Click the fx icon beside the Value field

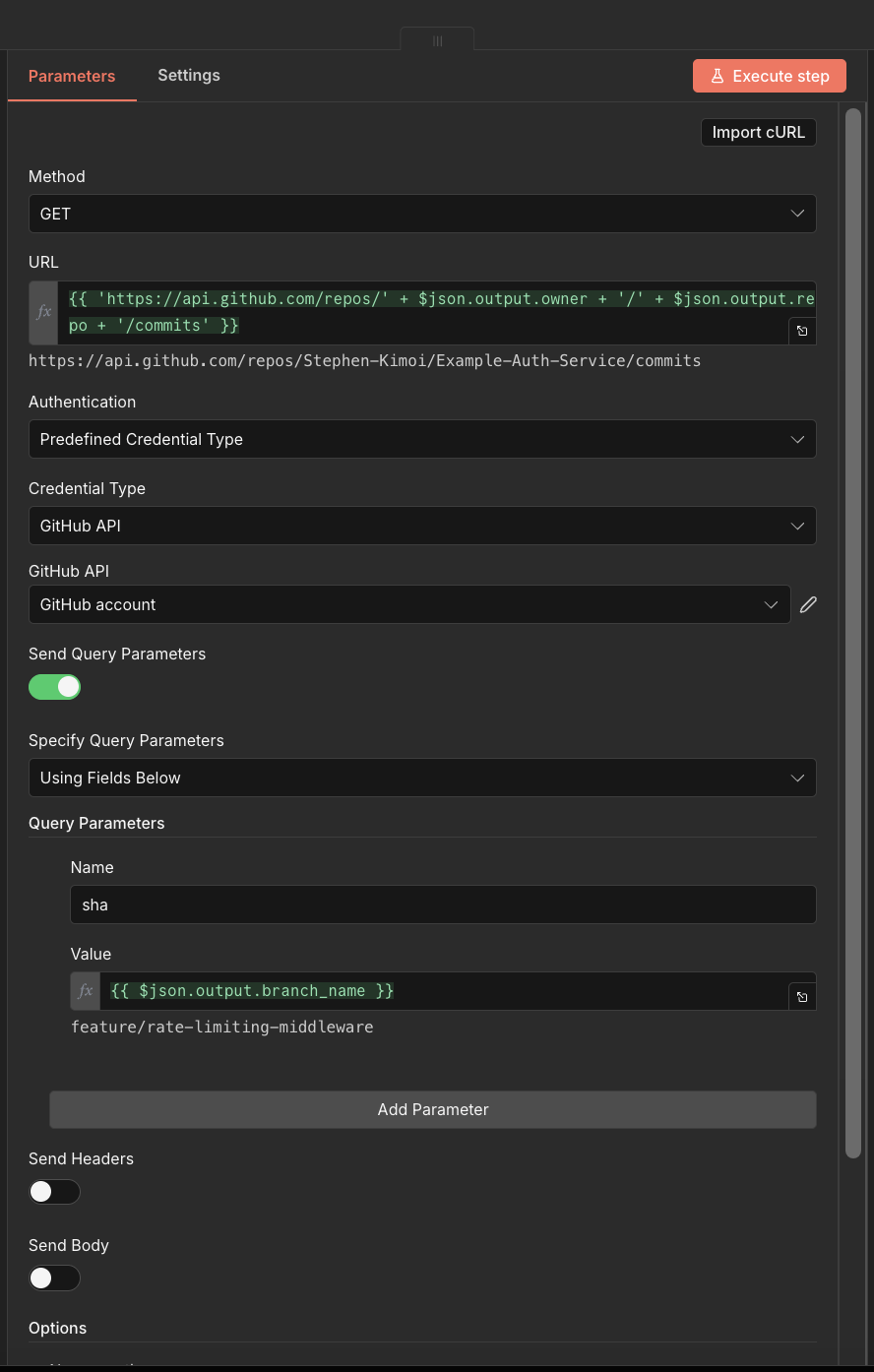click(x=85, y=990)
